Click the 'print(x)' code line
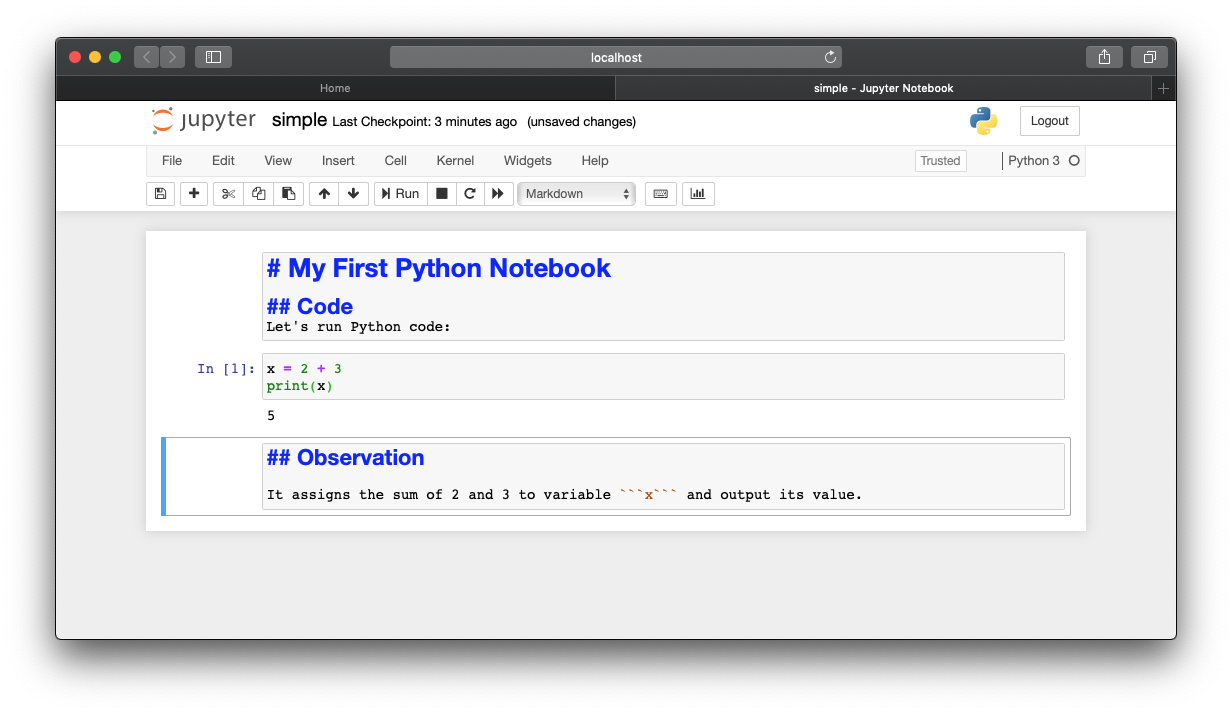This screenshot has width=1232, height=713. tap(300, 386)
